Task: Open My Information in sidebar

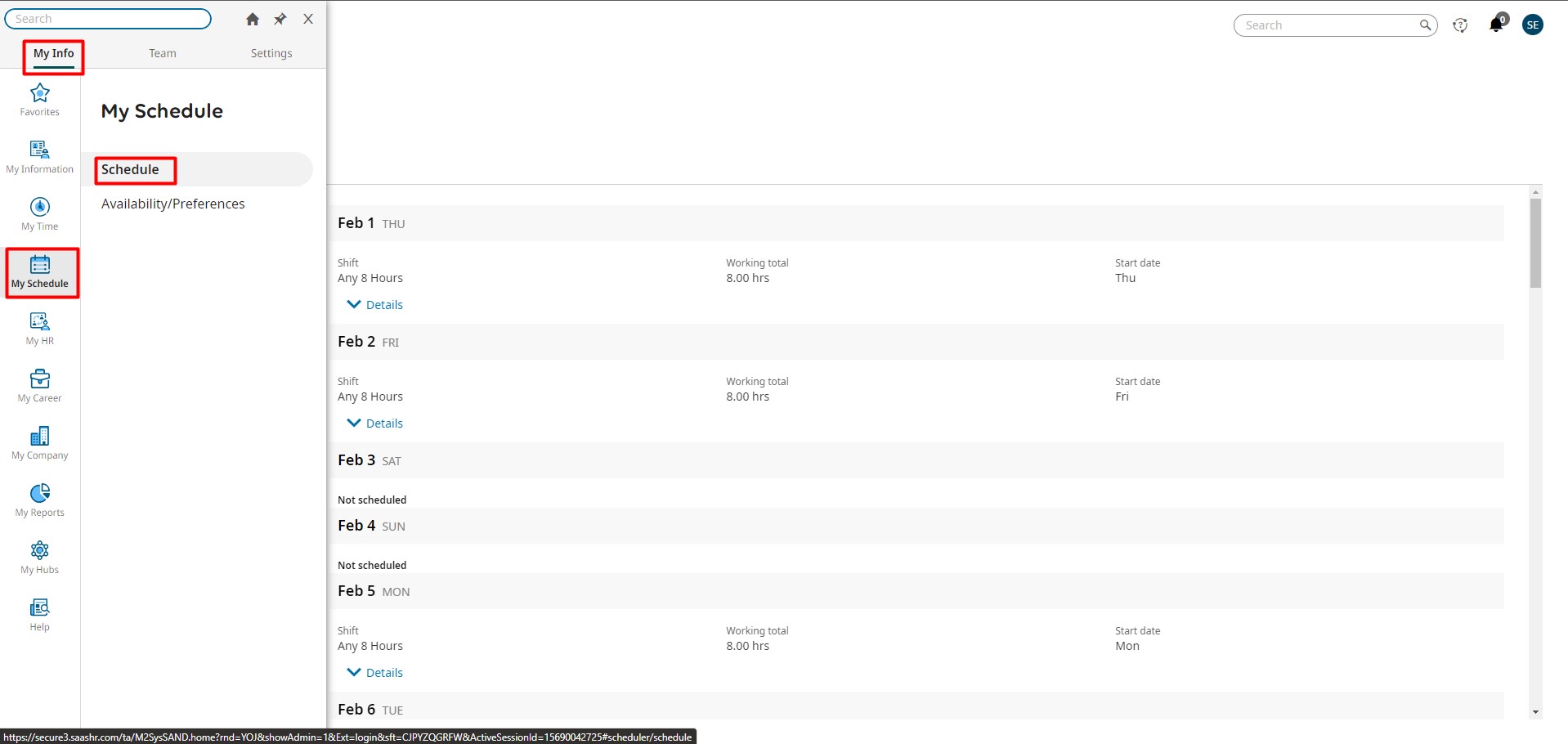Action: pos(39,150)
